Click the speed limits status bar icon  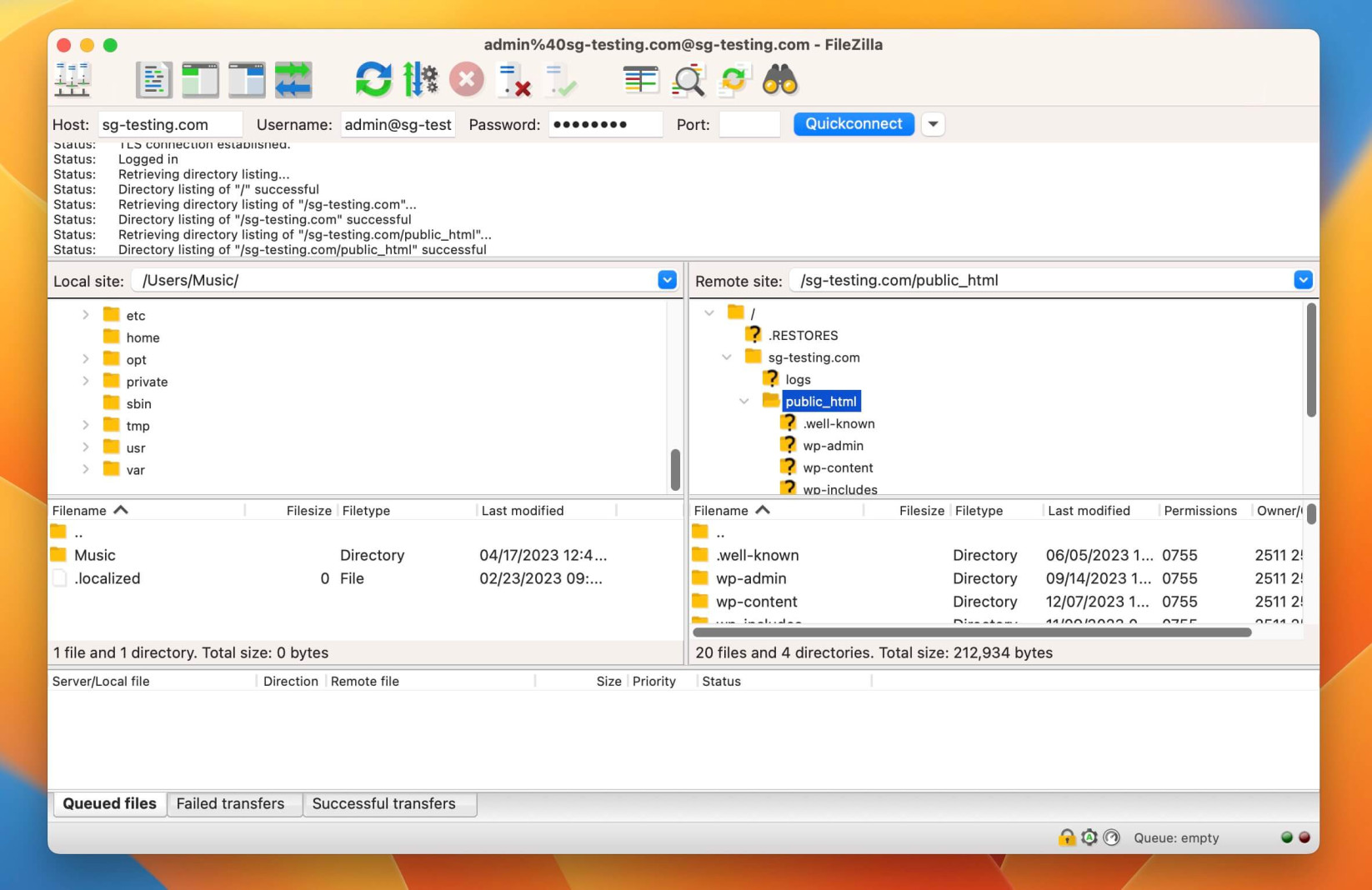[1111, 837]
